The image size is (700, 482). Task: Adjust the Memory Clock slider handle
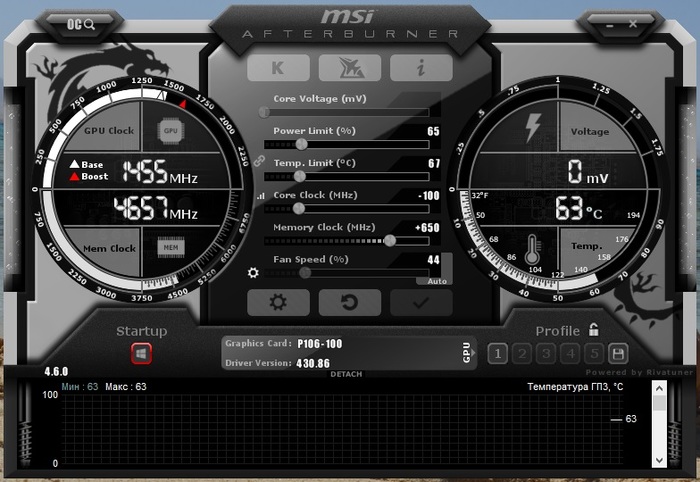tap(390, 241)
